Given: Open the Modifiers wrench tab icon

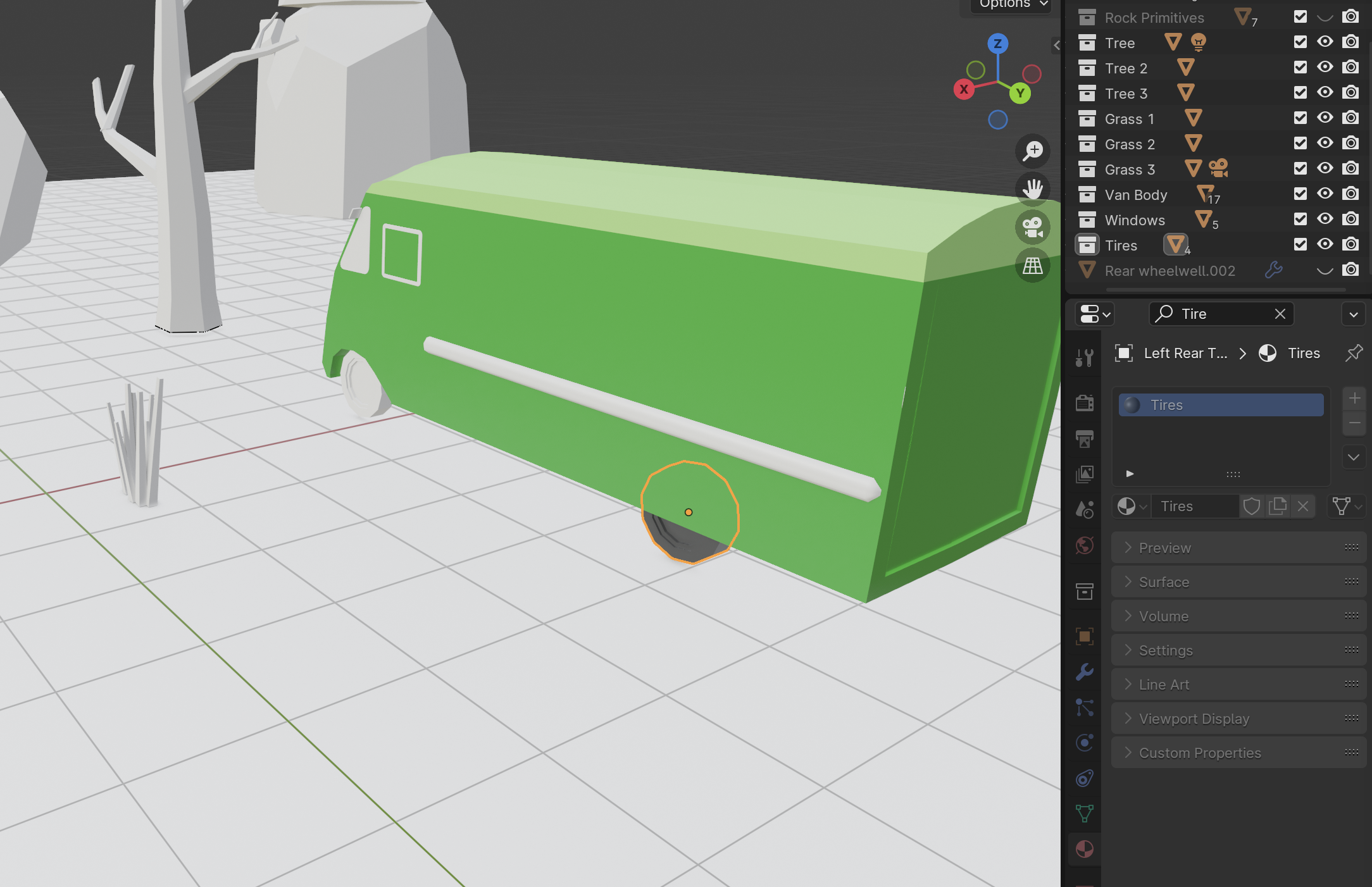Looking at the screenshot, I should 1085,672.
